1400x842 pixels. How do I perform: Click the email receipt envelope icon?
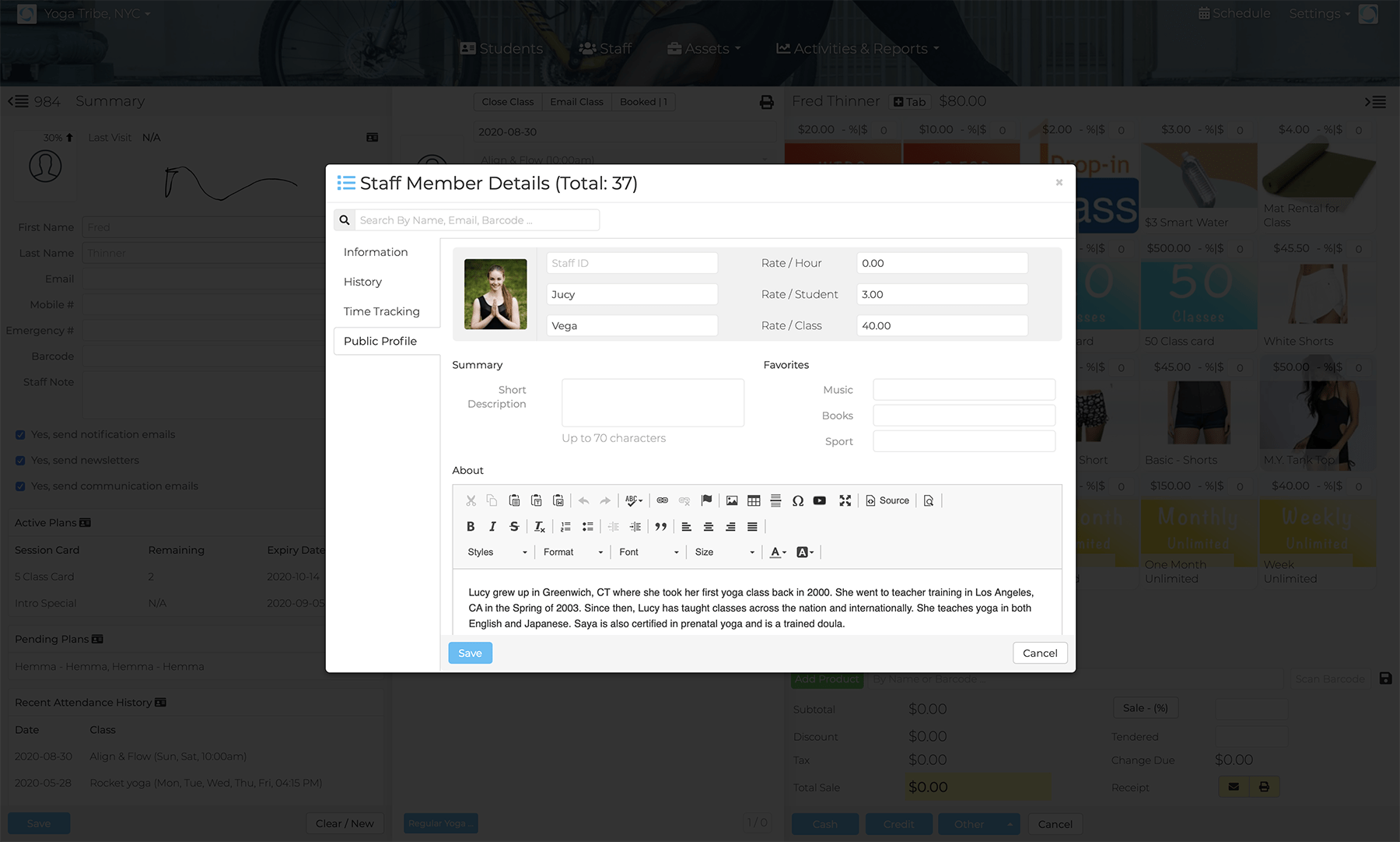[x=1234, y=787]
